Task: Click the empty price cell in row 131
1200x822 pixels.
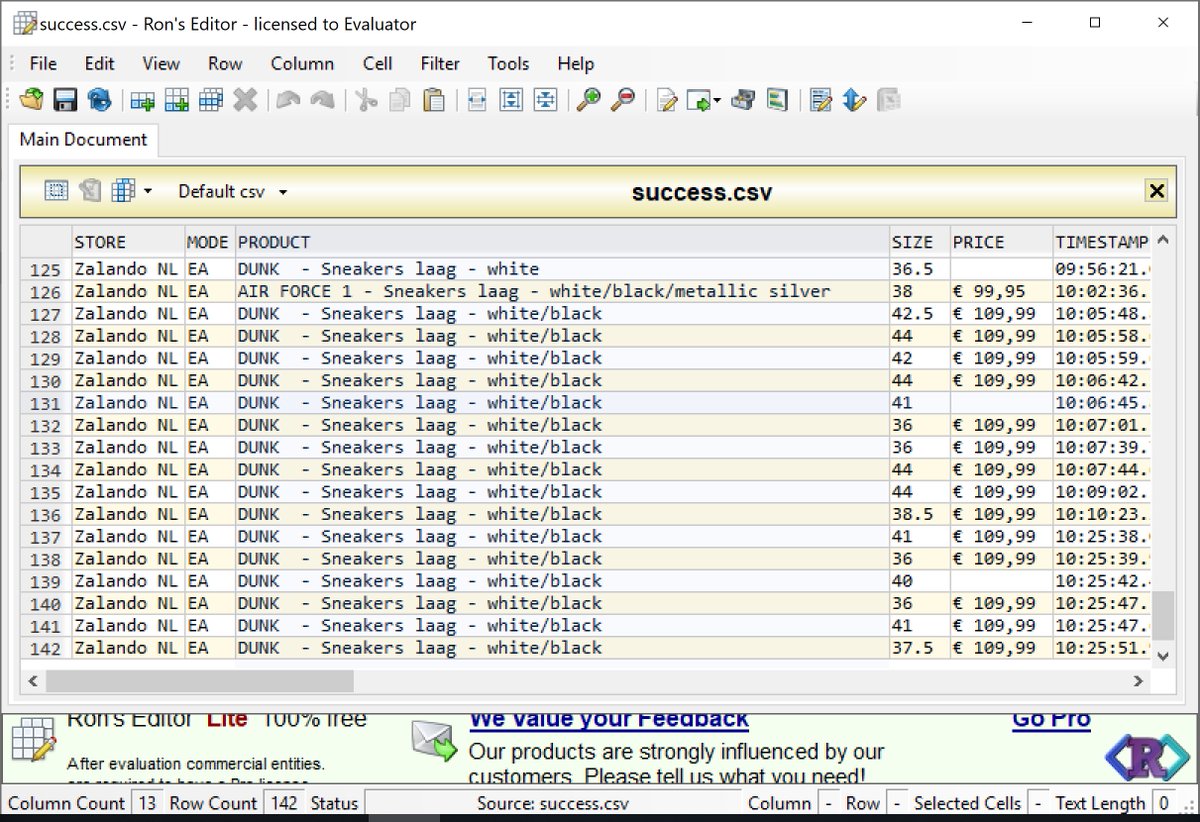Action: [x=1001, y=403]
